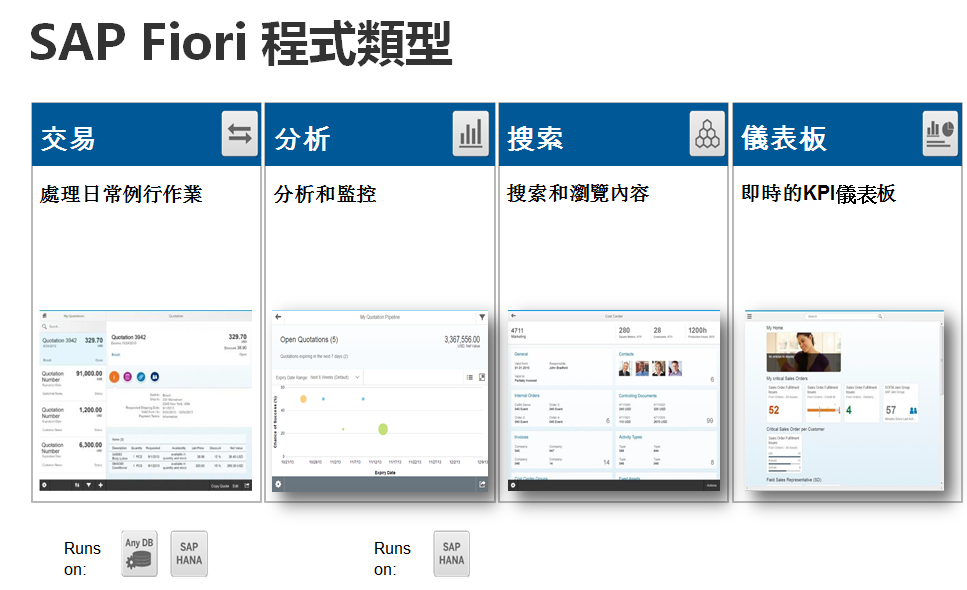
Task: Click the people icon on the SAP Jam Group tile
Action: tap(913, 411)
